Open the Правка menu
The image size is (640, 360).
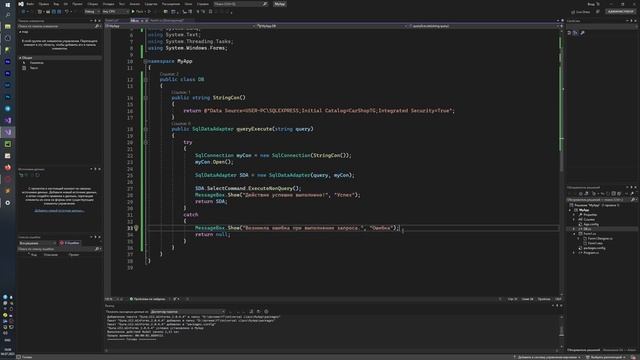tap(44, 4)
